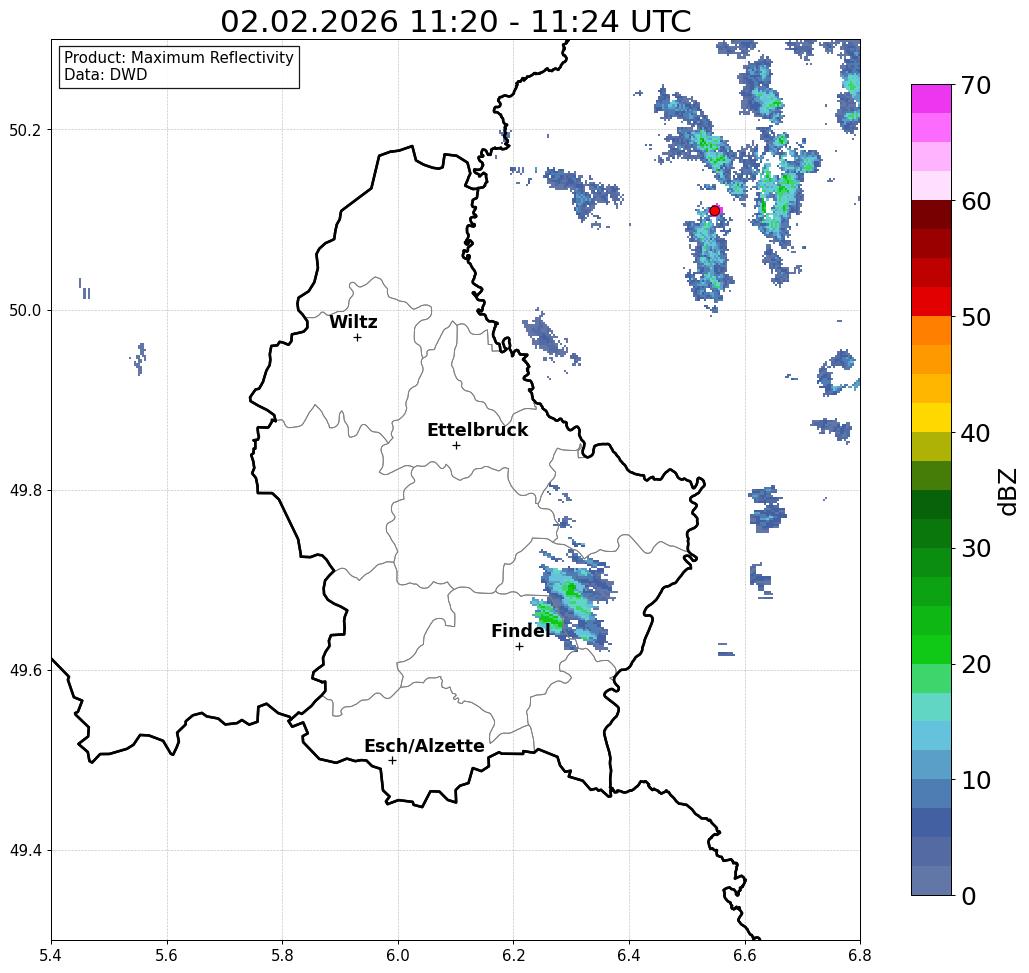
Task: Click the plus marker below Ettelbruck
Action: [456, 445]
